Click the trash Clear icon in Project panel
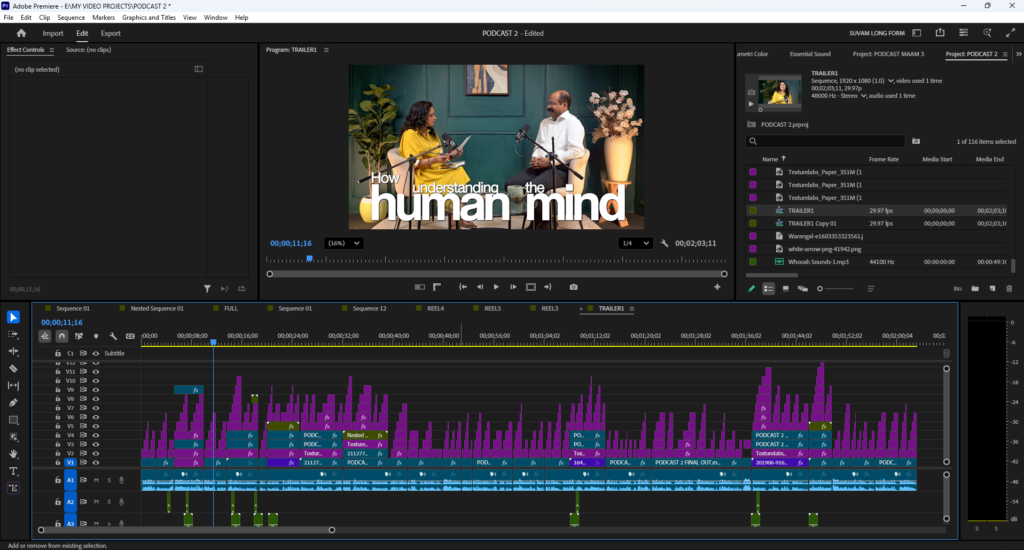The image size is (1024, 550). (x=1009, y=289)
